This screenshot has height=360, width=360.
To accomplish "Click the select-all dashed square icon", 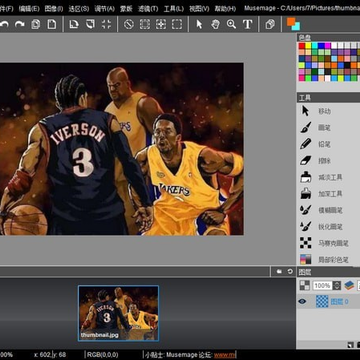I will pos(145,24).
